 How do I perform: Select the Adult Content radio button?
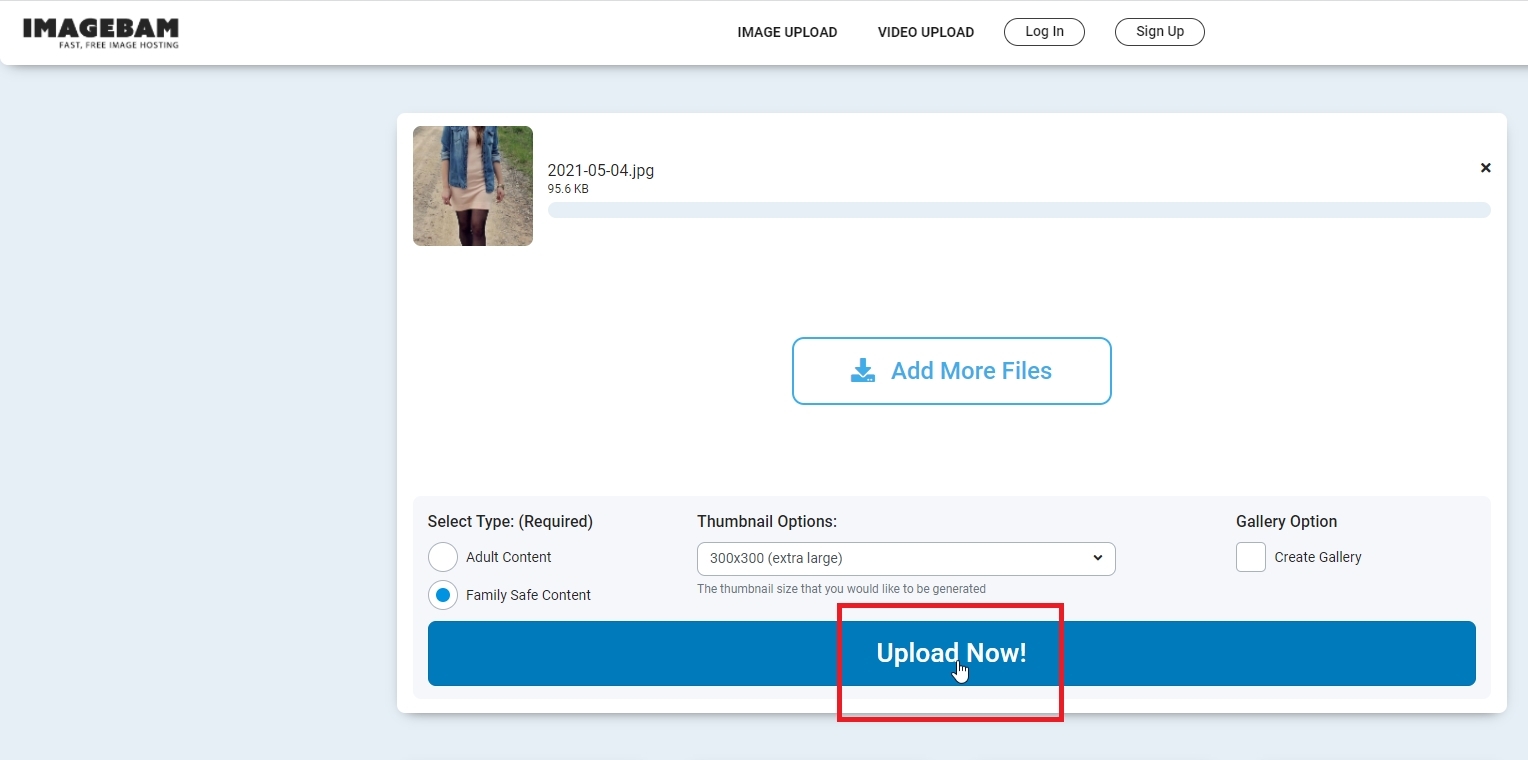443,557
